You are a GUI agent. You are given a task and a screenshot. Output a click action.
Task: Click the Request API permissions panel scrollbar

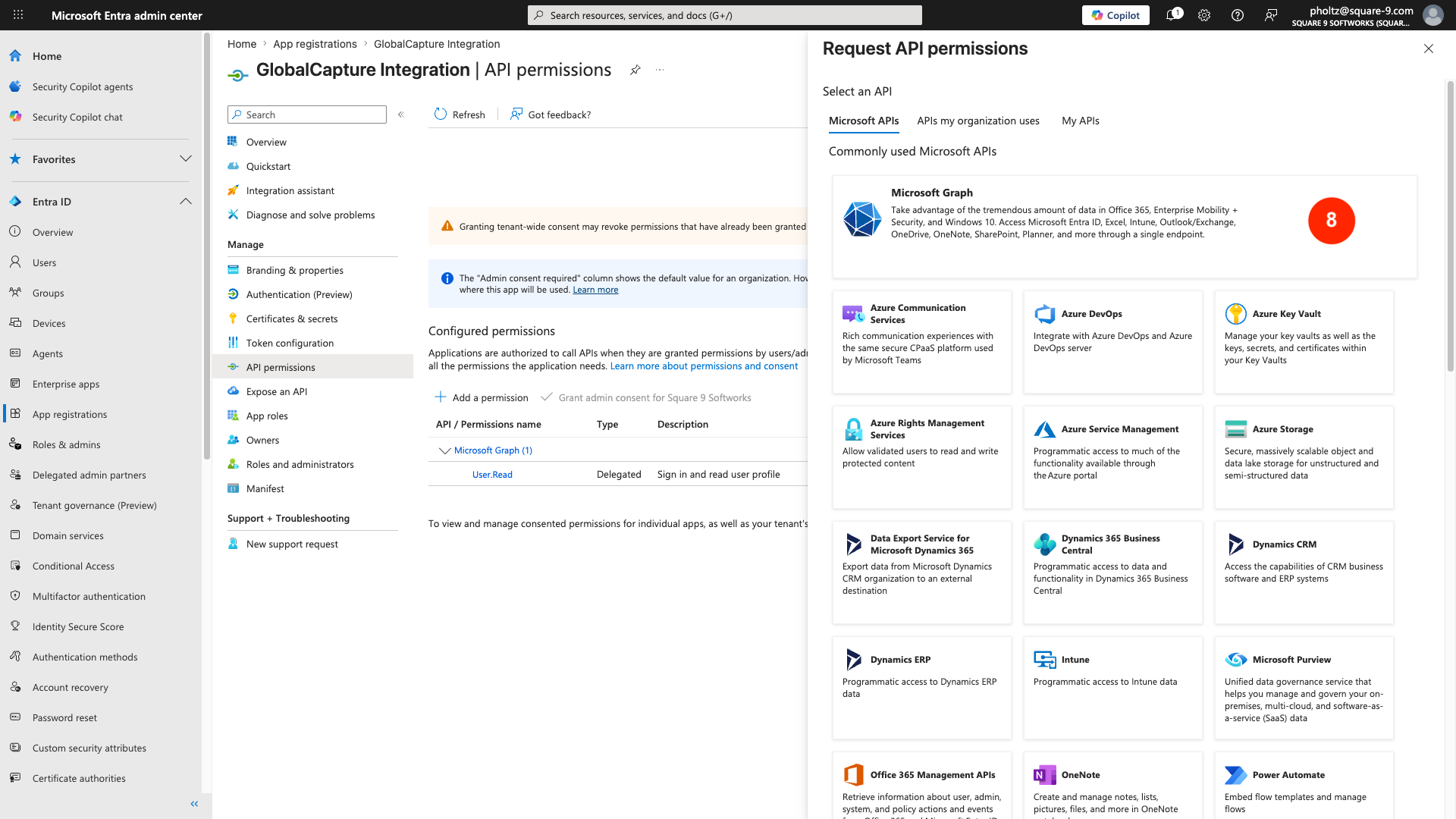click(1451, 227)
